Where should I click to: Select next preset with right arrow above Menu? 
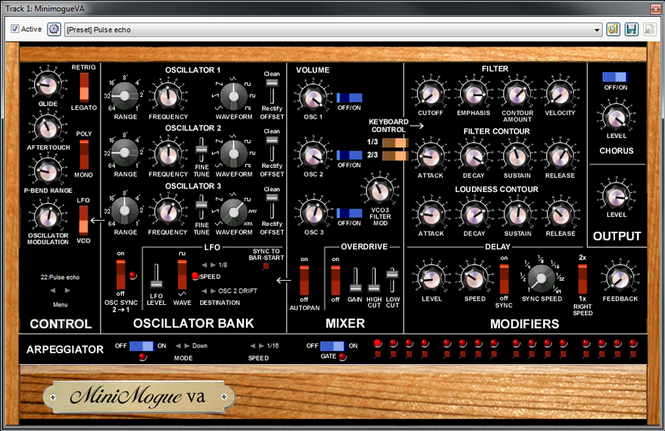[x=67, y=291]
